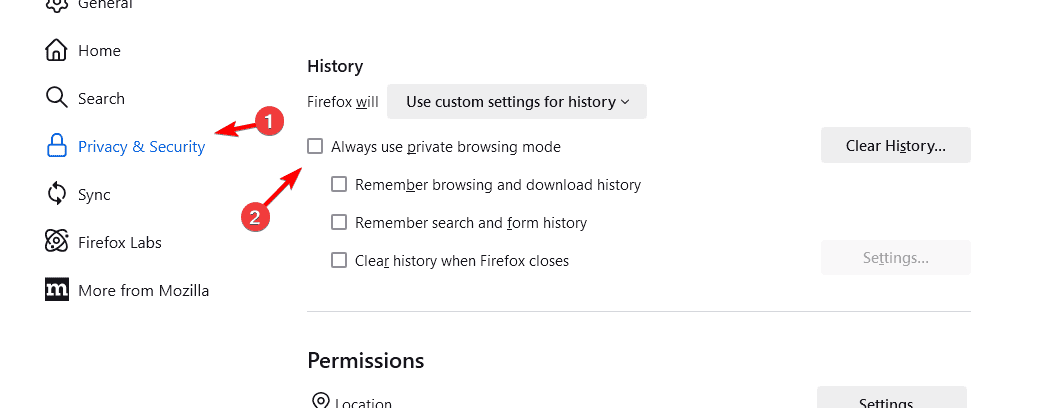This screenshot has width=1058, height=408.
Task: Click the More from Mozilla icon
Action: (57, 290)
